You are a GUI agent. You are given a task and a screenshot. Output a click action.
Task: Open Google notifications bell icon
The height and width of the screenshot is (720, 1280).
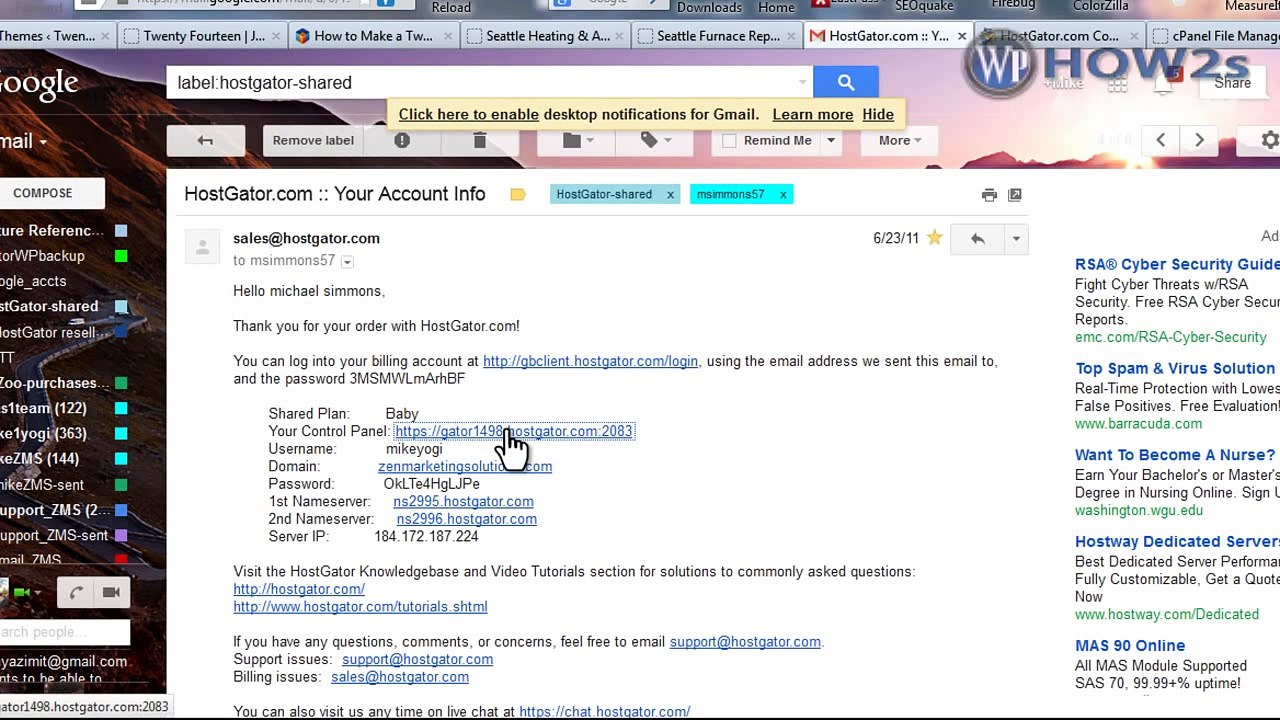(1162, 85)
